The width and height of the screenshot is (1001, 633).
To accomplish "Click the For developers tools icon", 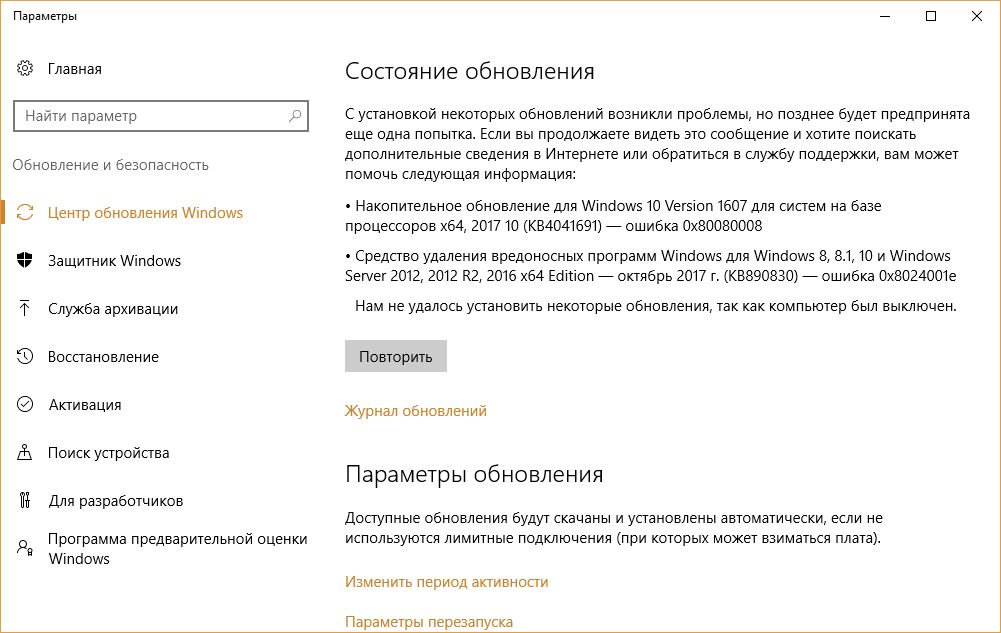I will click(25, 501).
